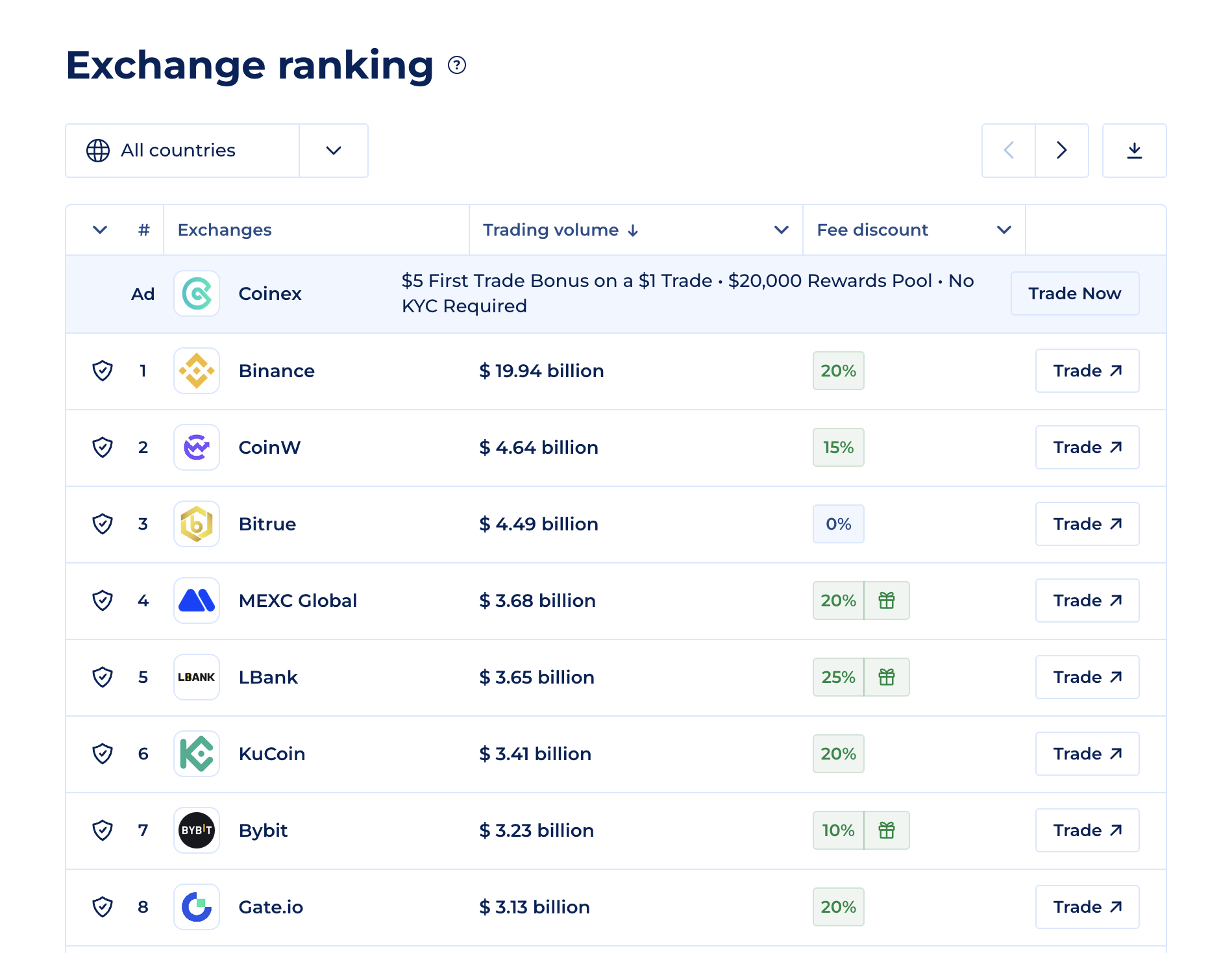Click the 20% fee discount badge for Binance

[839, 371]
